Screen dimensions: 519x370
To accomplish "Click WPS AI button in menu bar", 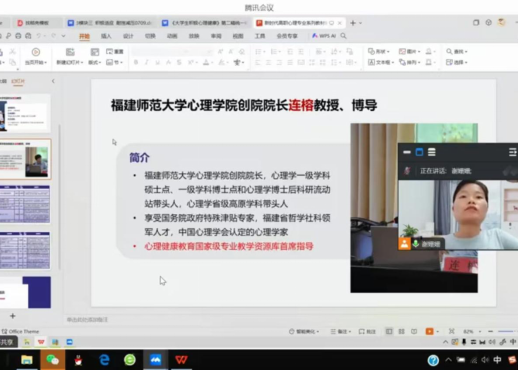I will (x=324, y=36).
